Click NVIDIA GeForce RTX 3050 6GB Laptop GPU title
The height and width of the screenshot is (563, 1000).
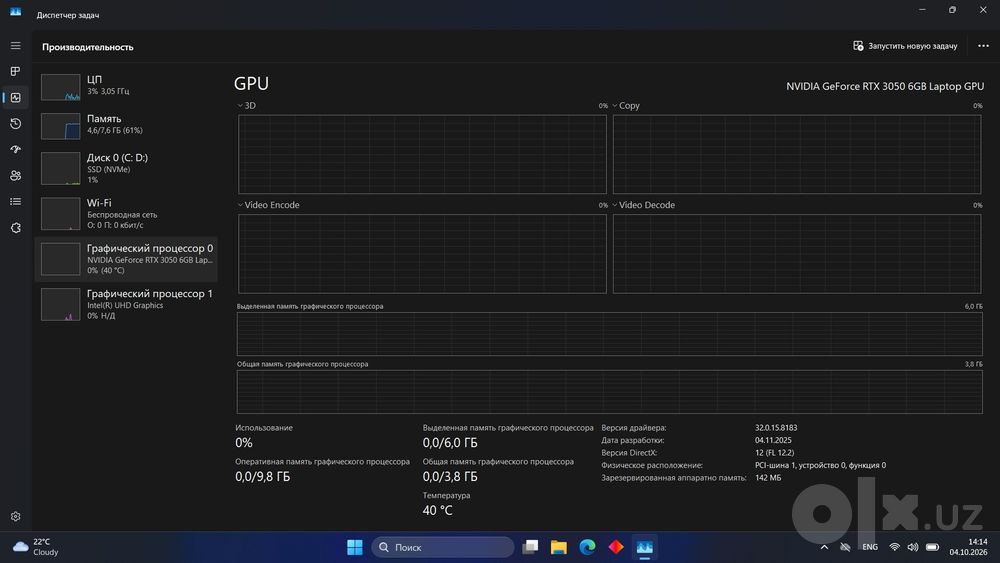885,86
